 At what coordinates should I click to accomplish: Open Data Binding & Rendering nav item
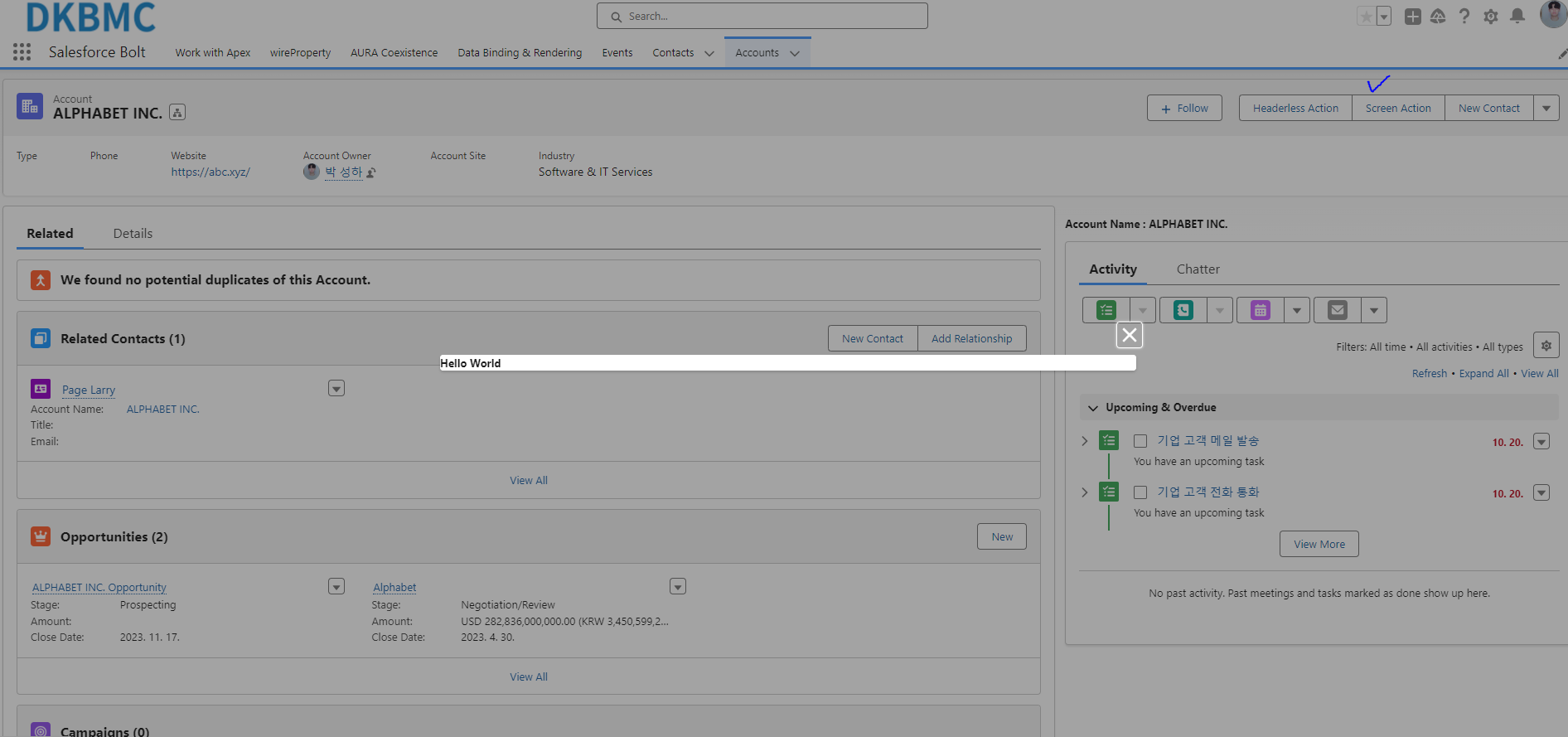point(520,53)
